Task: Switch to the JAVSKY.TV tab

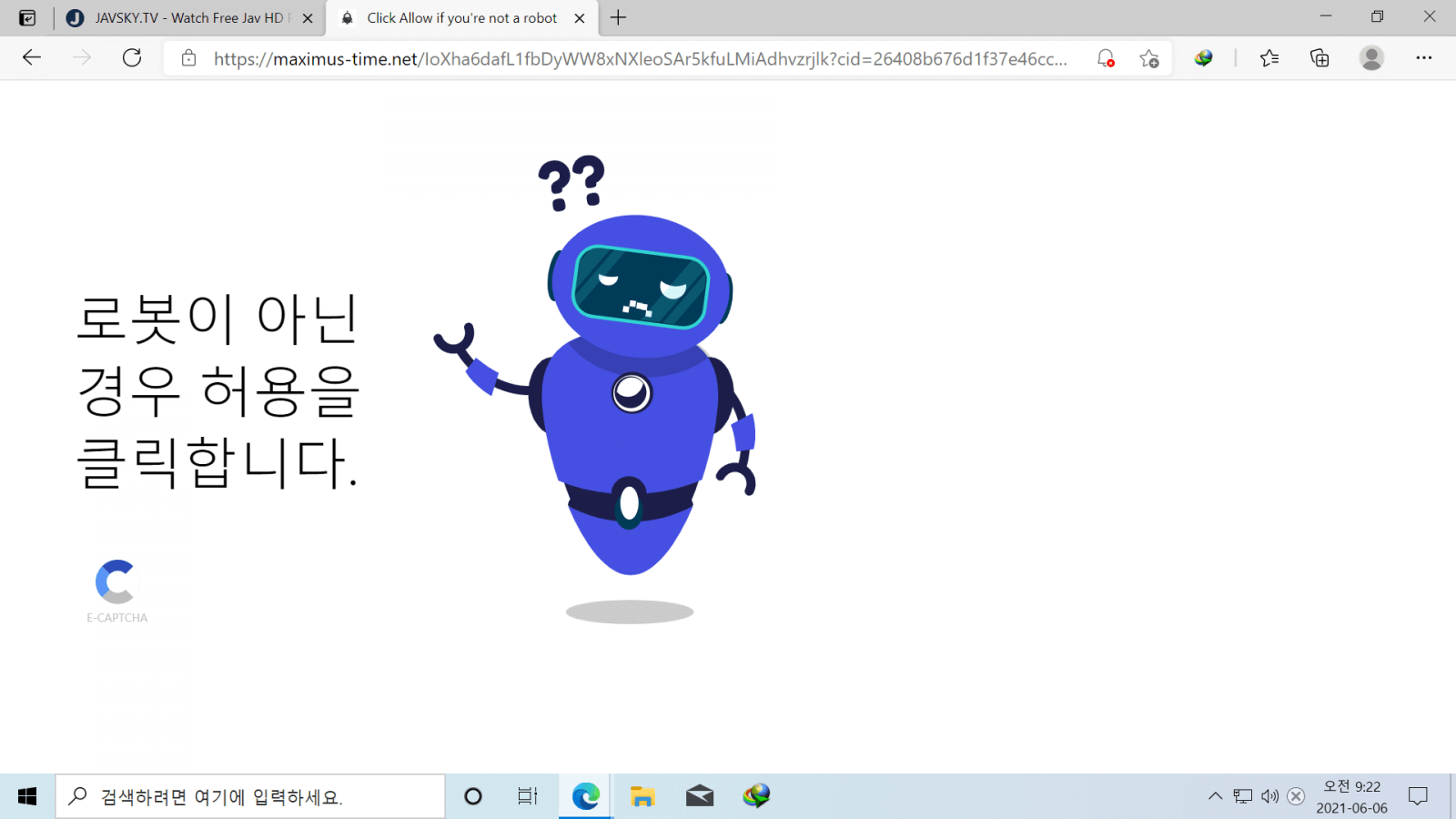Action: (x=189, y=17)
